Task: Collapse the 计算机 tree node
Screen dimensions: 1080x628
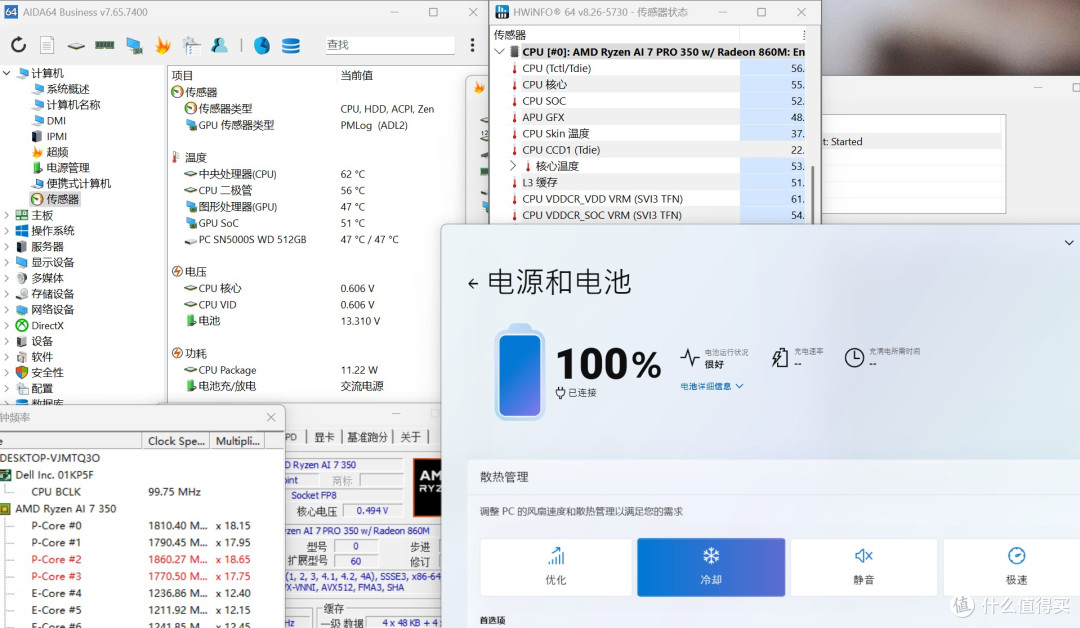Action: (7, 72)
